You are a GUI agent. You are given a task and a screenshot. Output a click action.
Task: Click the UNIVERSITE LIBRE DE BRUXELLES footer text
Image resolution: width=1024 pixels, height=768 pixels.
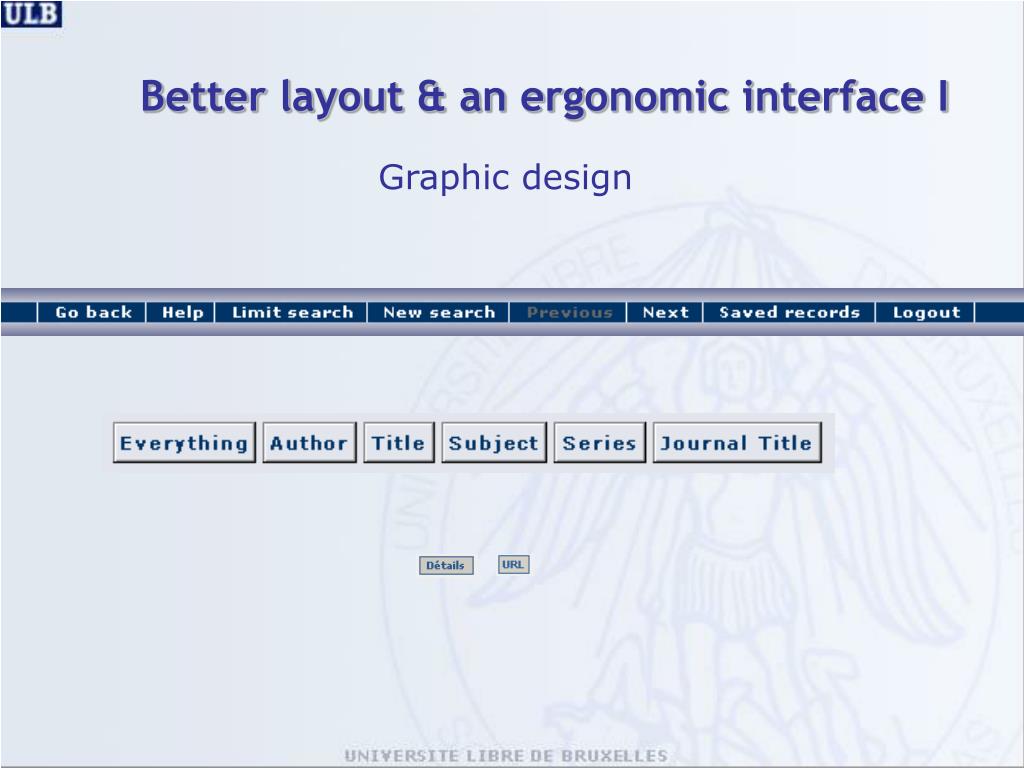[x=505, y=756]
